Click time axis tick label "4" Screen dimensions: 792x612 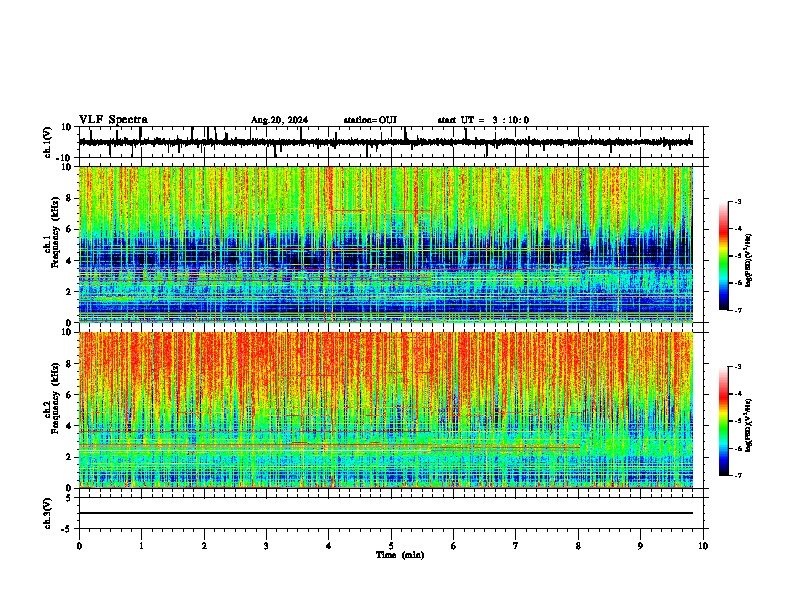pyautogui.click(x=329, y=546)
